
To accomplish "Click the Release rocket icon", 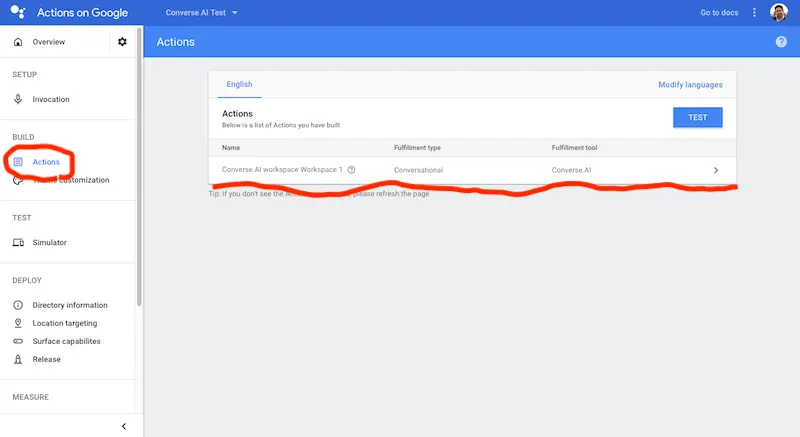I will [x=18, y=359].
